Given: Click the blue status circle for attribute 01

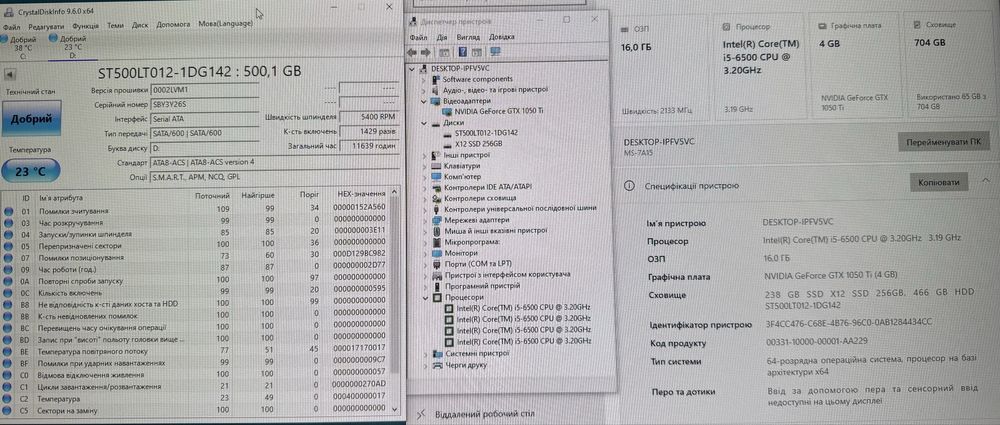Looking at the screenshot, I should 8,211.
